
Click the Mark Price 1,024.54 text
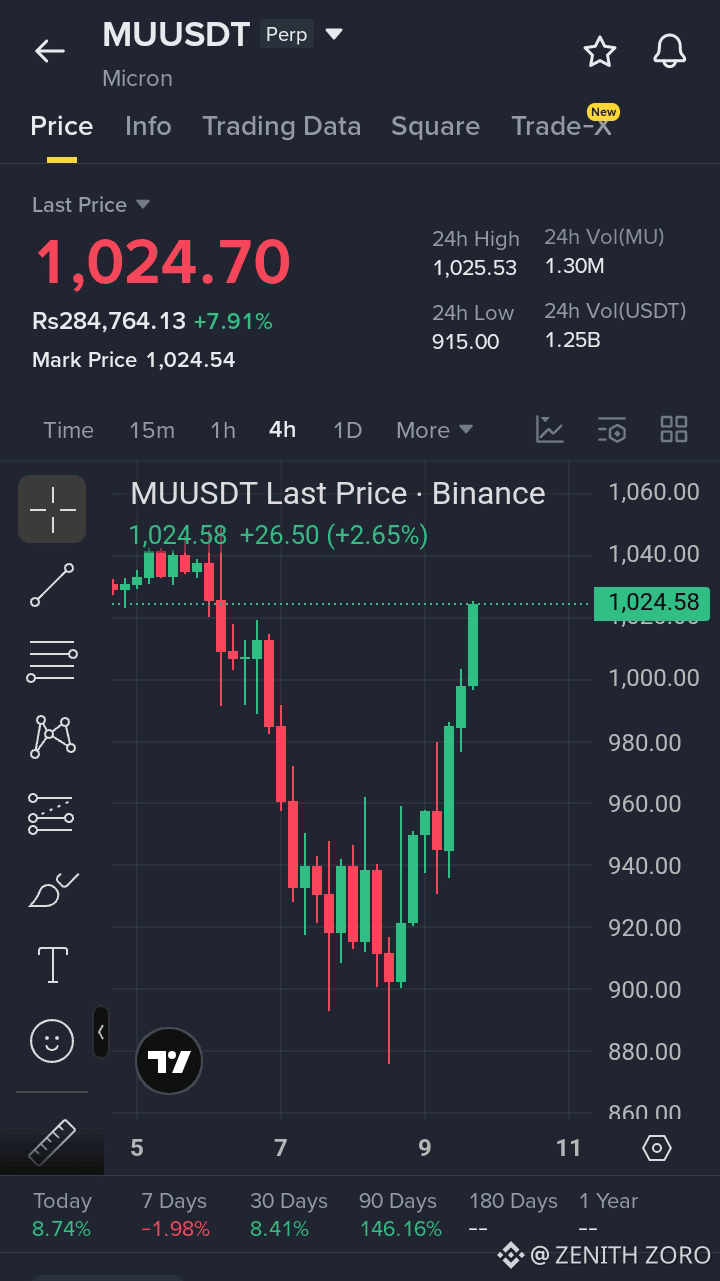coord(134,360)
